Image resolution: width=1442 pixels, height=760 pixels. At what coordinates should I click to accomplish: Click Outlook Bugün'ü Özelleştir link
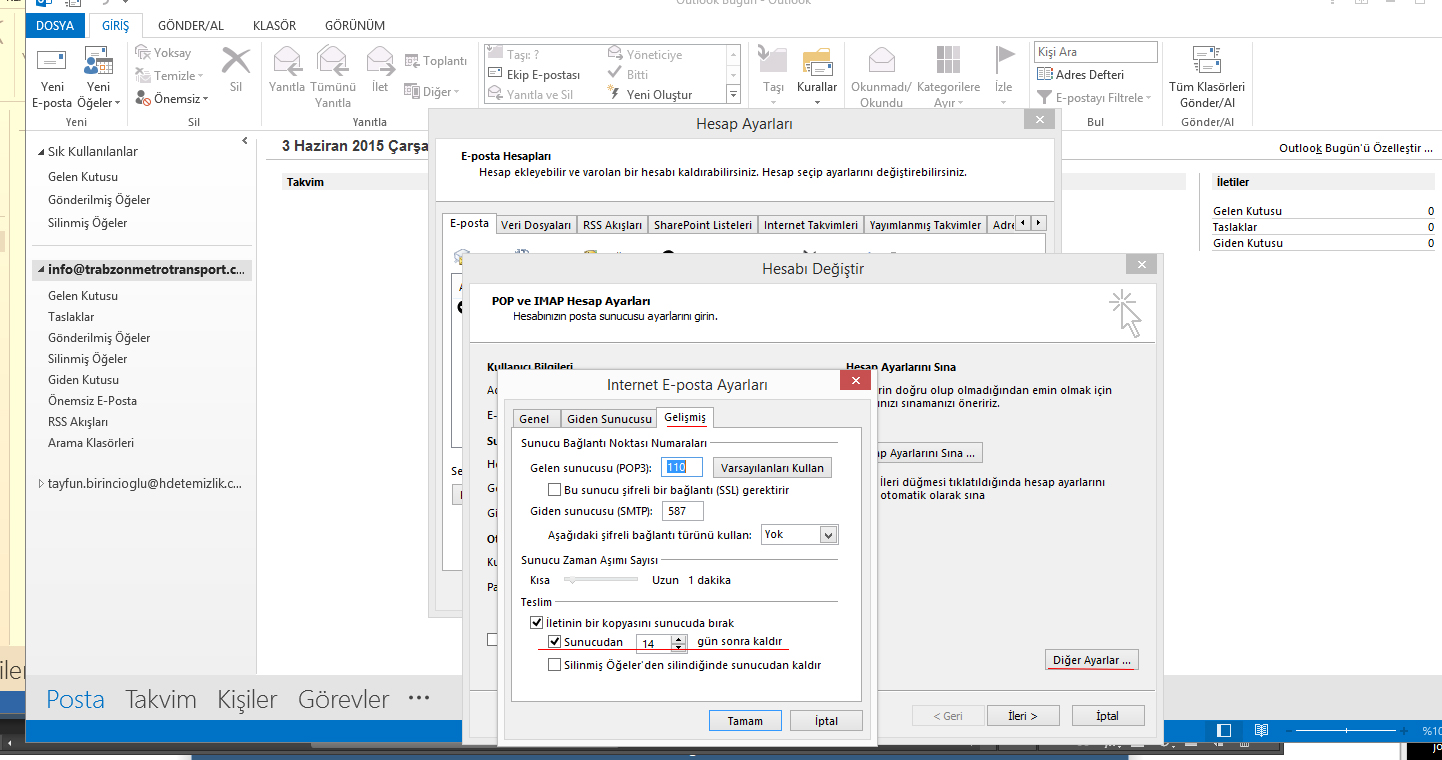tap(1355, 148)
